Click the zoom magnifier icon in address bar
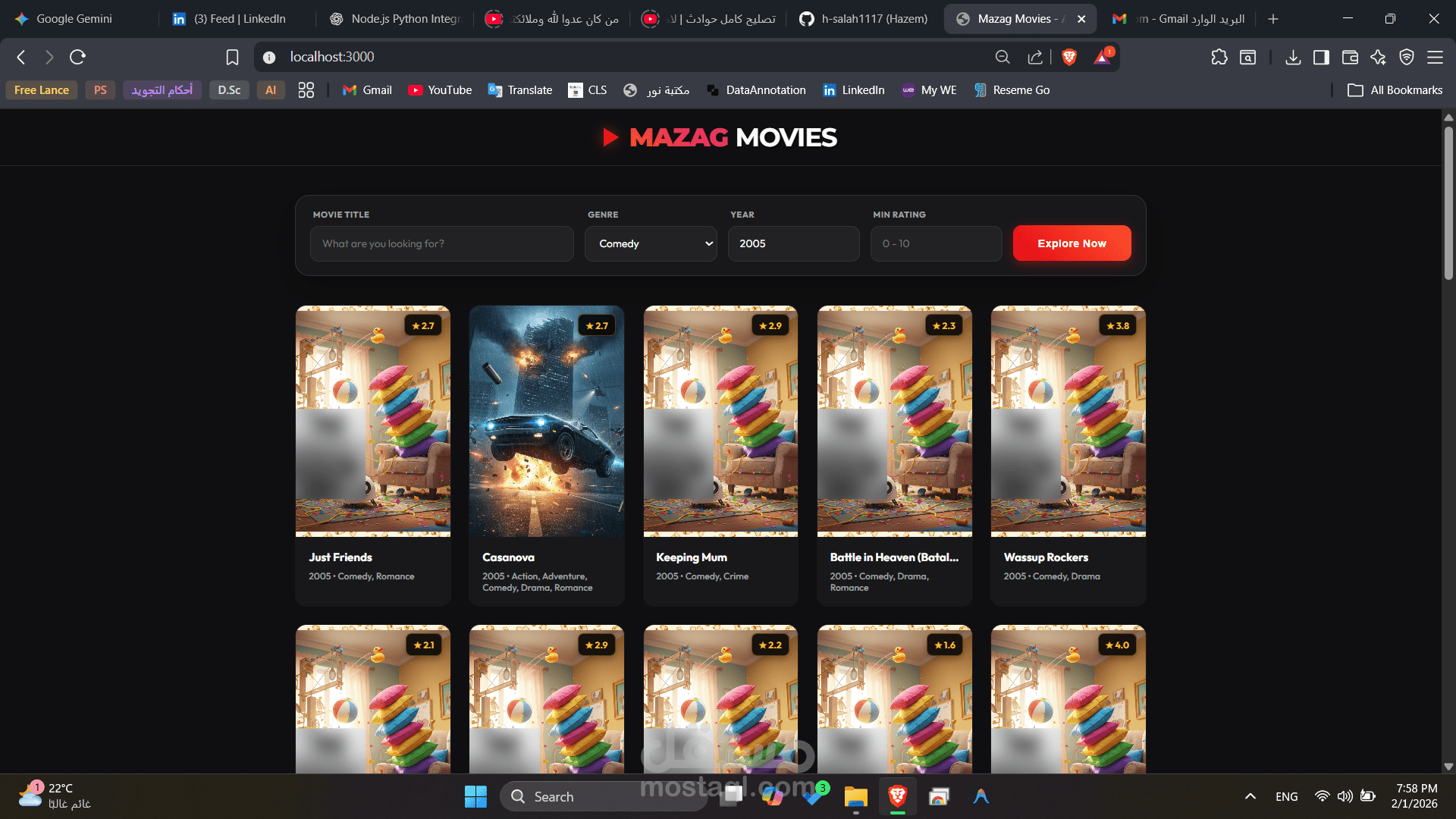The height and width of the screenshot is (819, 1456). [x=1002, y=57]
